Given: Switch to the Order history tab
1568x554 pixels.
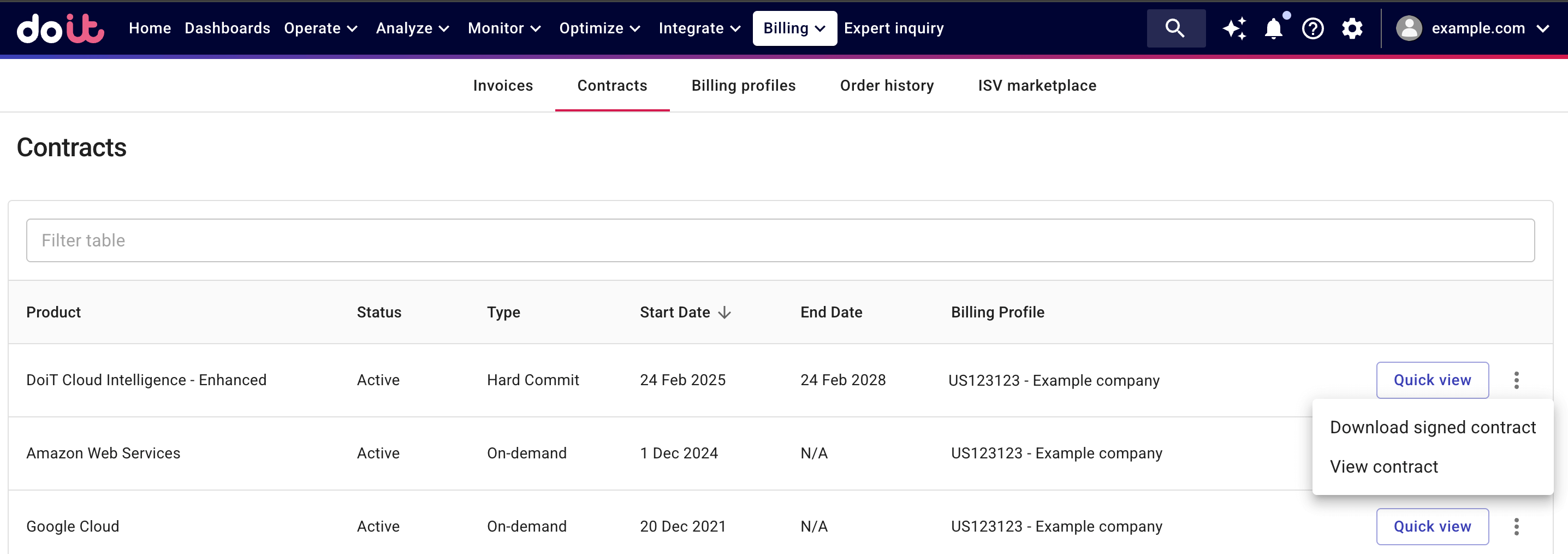Looking at the screenshot, I should pos(887,85).
